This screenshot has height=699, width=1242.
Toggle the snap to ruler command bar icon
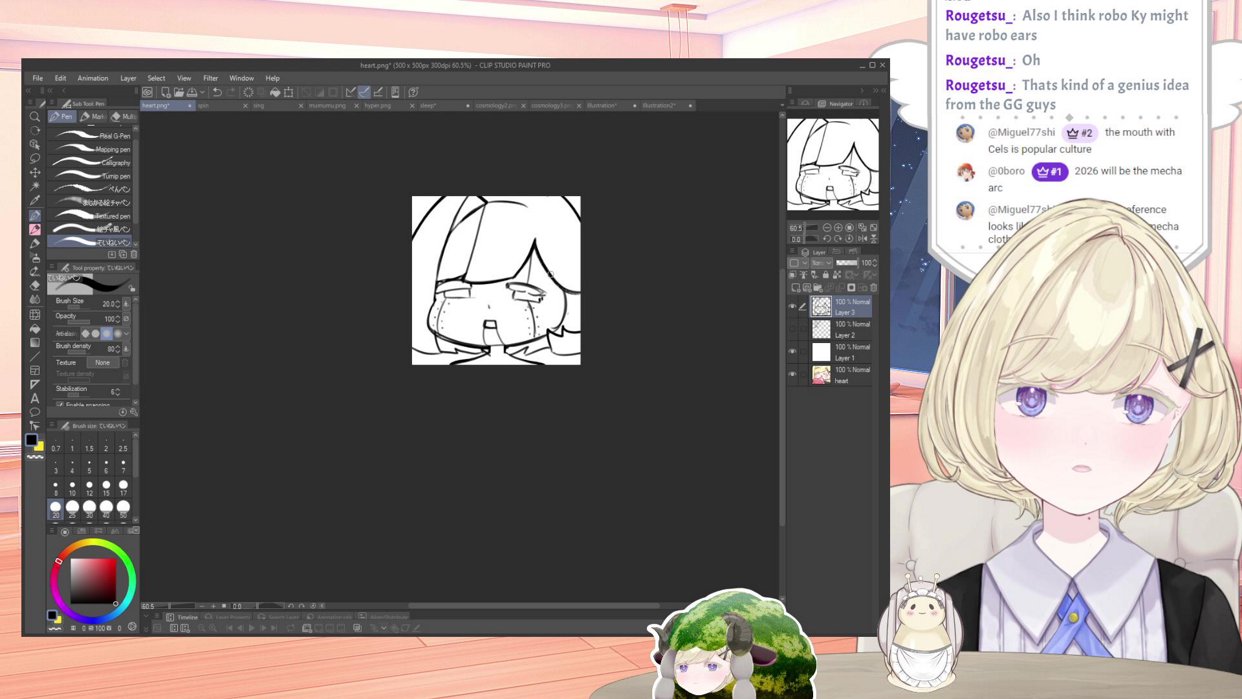tap(349, 92)
